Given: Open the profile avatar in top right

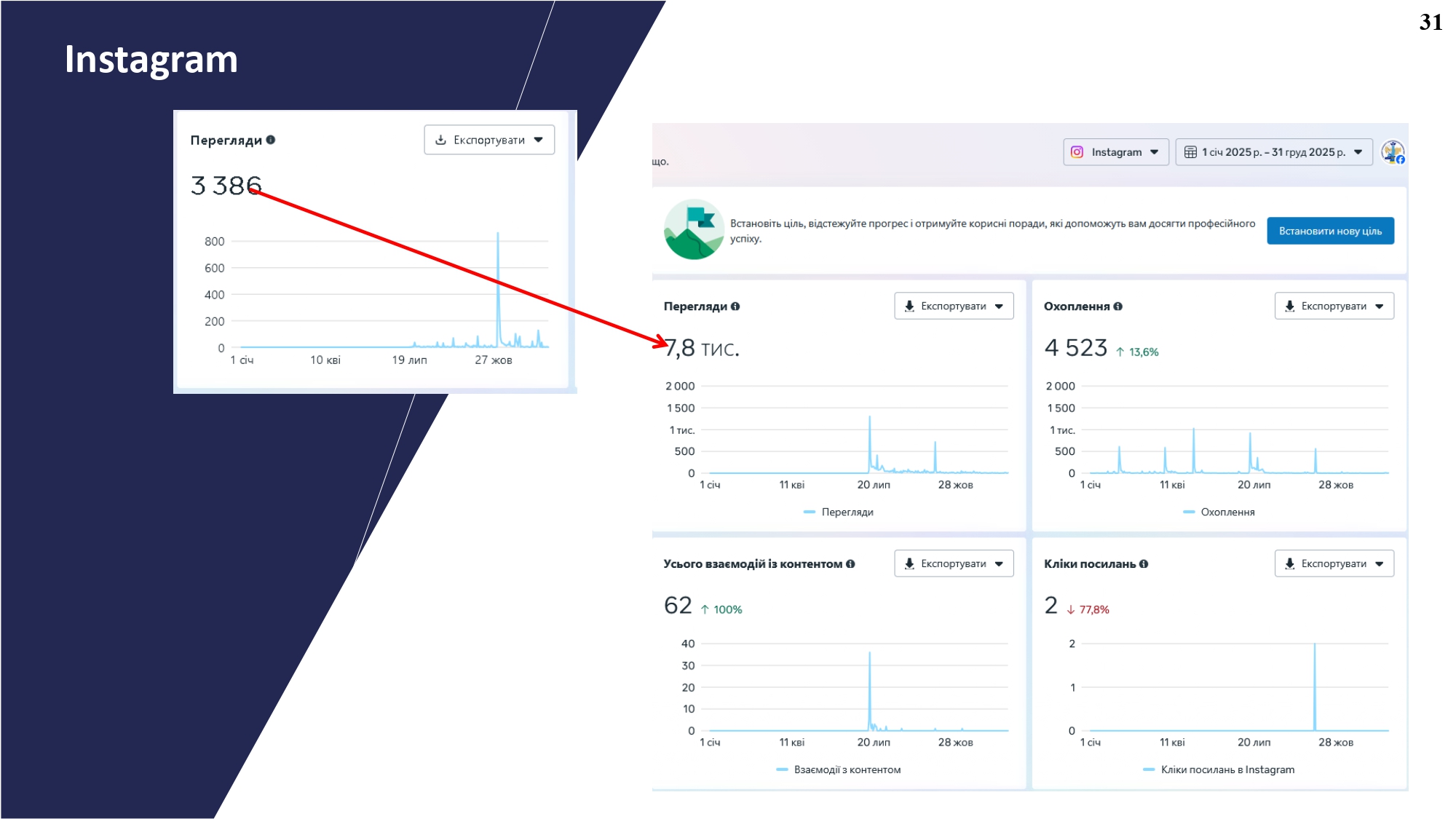Looking at the screenshot, I should click(1393, 153).
